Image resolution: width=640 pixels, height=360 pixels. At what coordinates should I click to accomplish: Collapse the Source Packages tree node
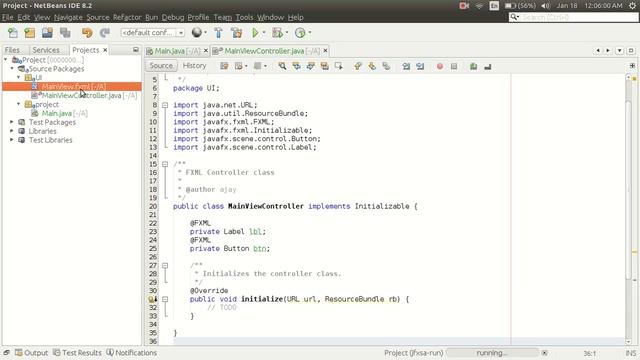tap(12, 69)
